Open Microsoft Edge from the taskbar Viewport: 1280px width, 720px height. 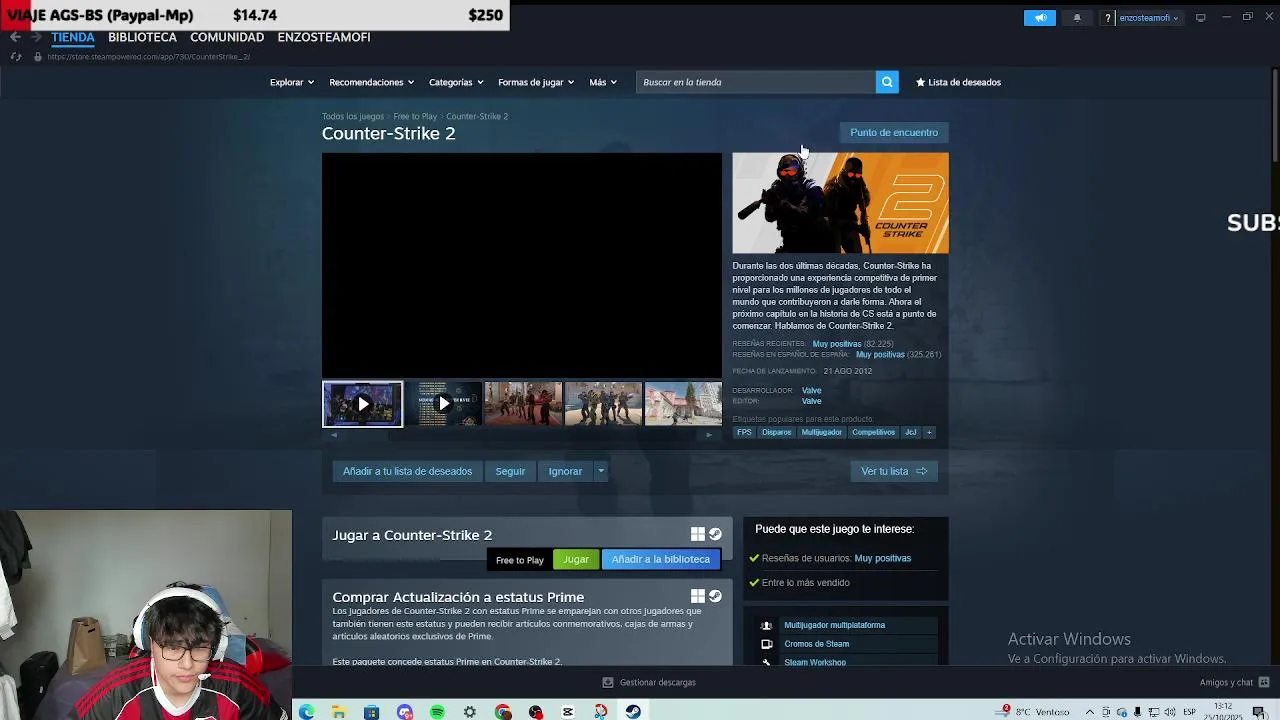[306, 712]
